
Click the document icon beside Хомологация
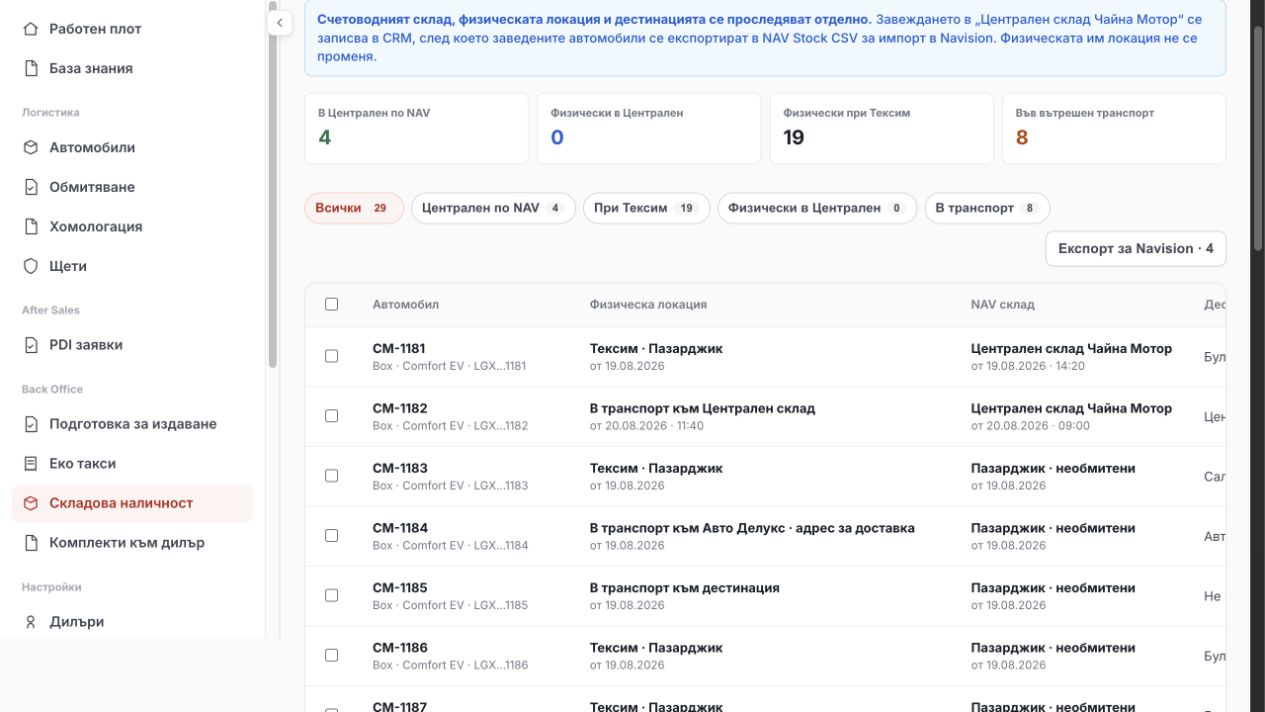31,227
